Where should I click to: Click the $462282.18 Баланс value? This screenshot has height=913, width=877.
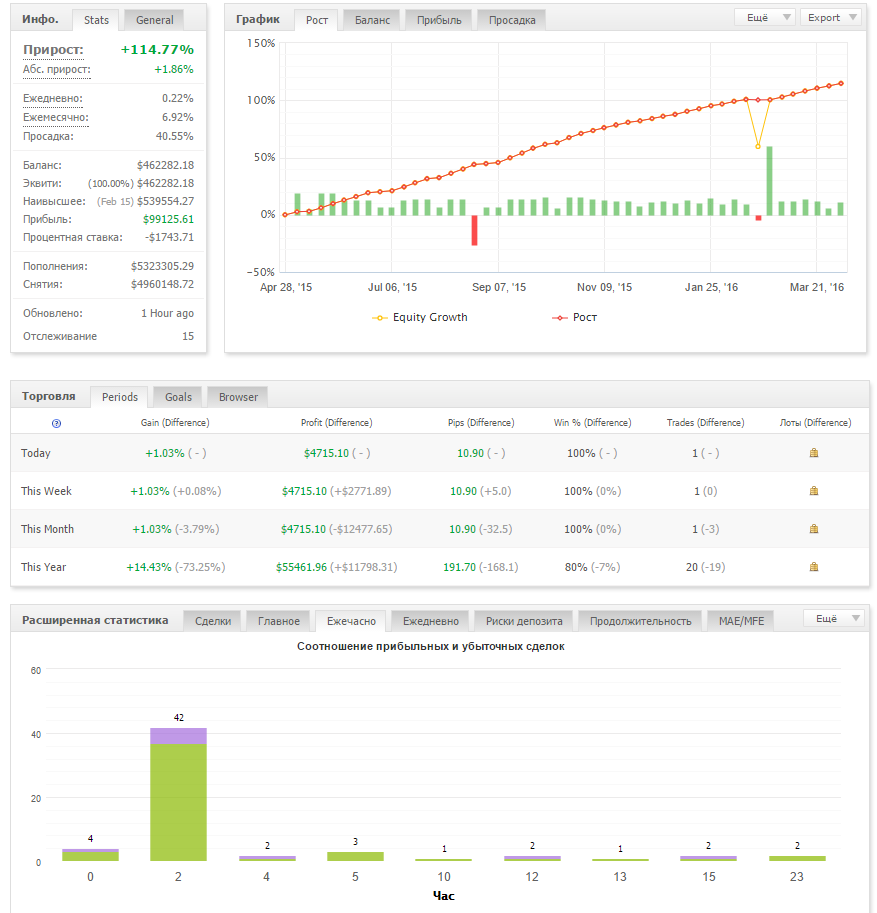[x=165, y=165]
